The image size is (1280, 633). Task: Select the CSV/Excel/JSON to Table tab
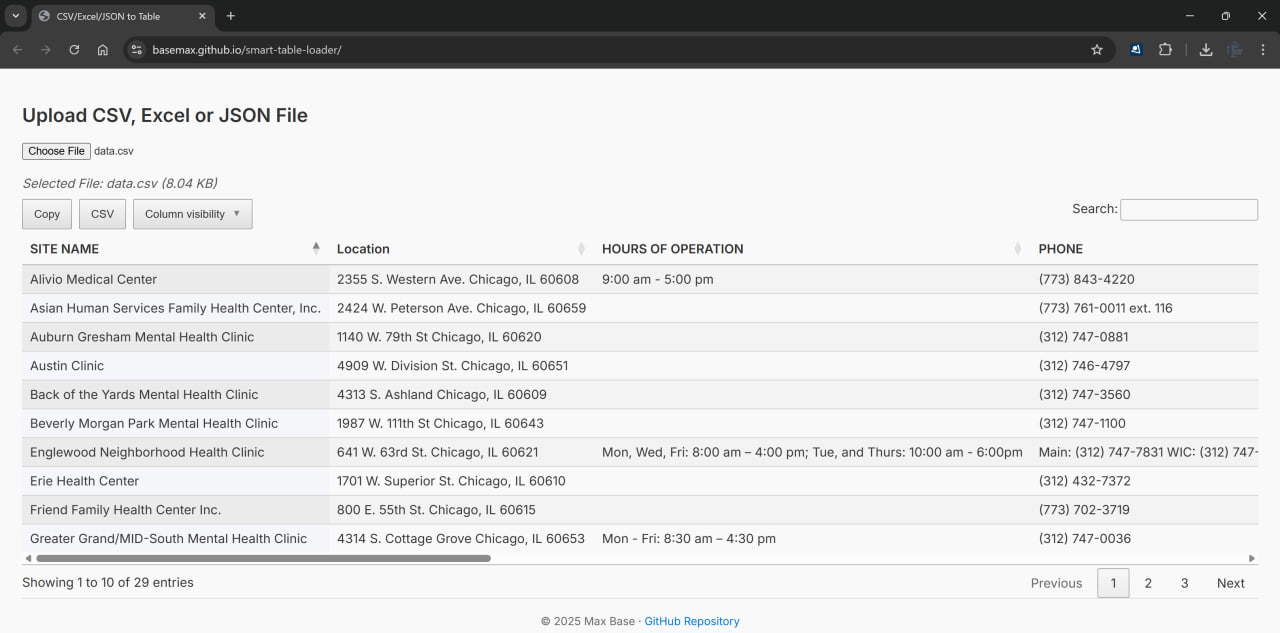121,17
